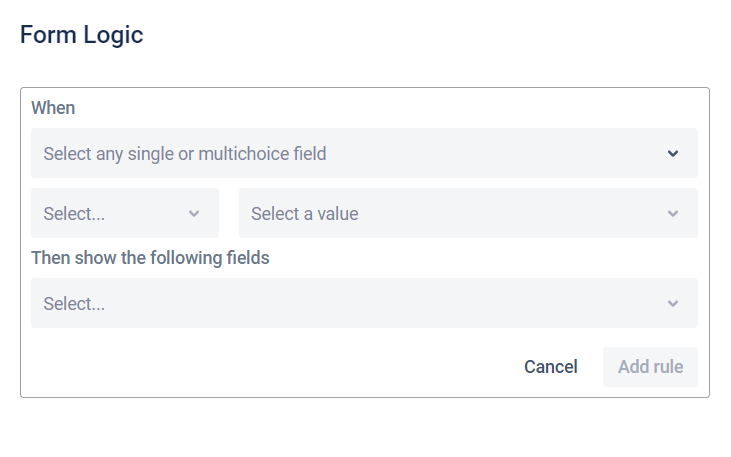Click the "Select..." placeholder in the operator box
The height and width of the screenshot is (457, 731).
(74, 214)
